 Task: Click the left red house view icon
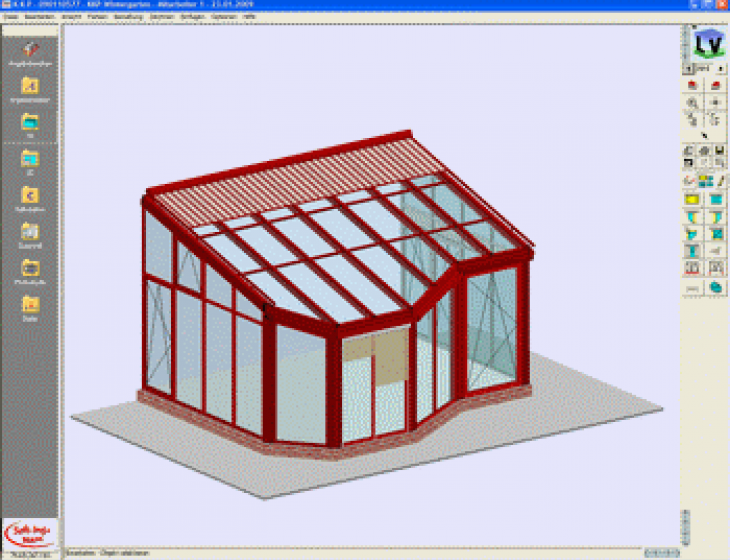pos(692,86)
